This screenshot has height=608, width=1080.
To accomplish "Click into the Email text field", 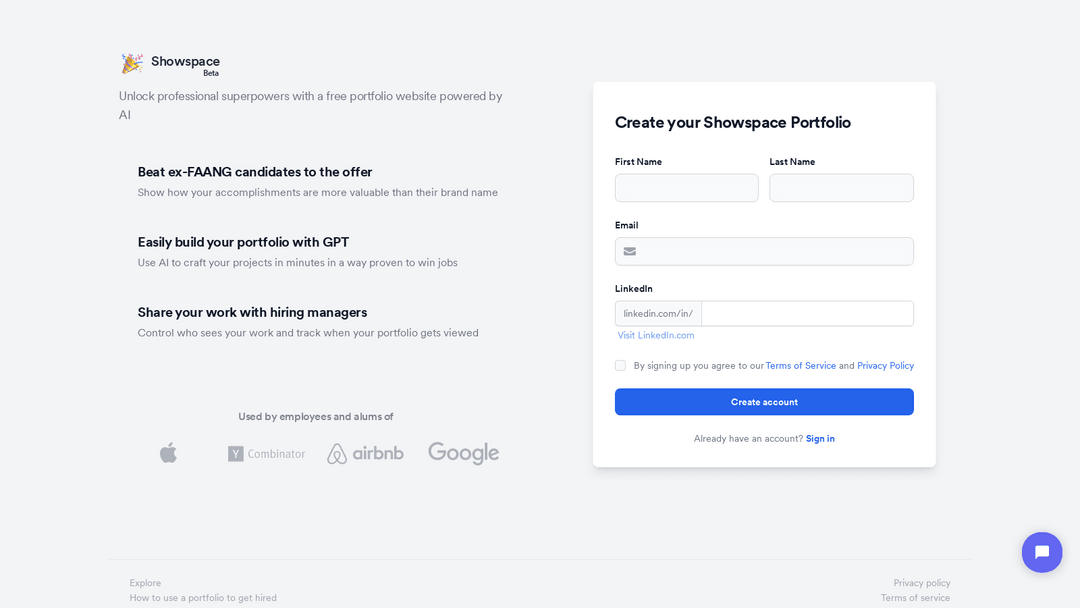I will click(764, 251).
